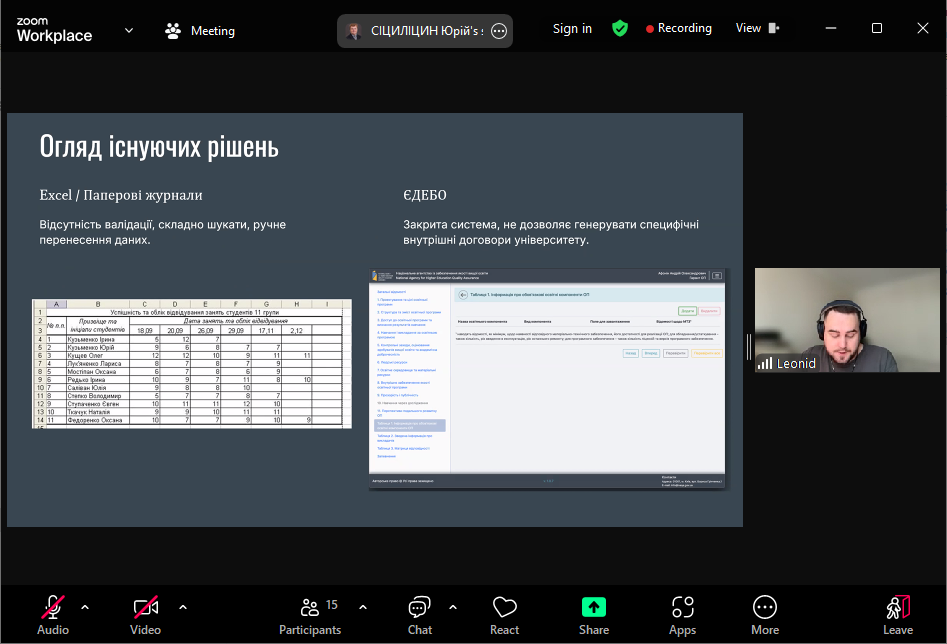947x644 pixels.
Task: Expand the Participants options arrow
Action: (x=363, y=606)
